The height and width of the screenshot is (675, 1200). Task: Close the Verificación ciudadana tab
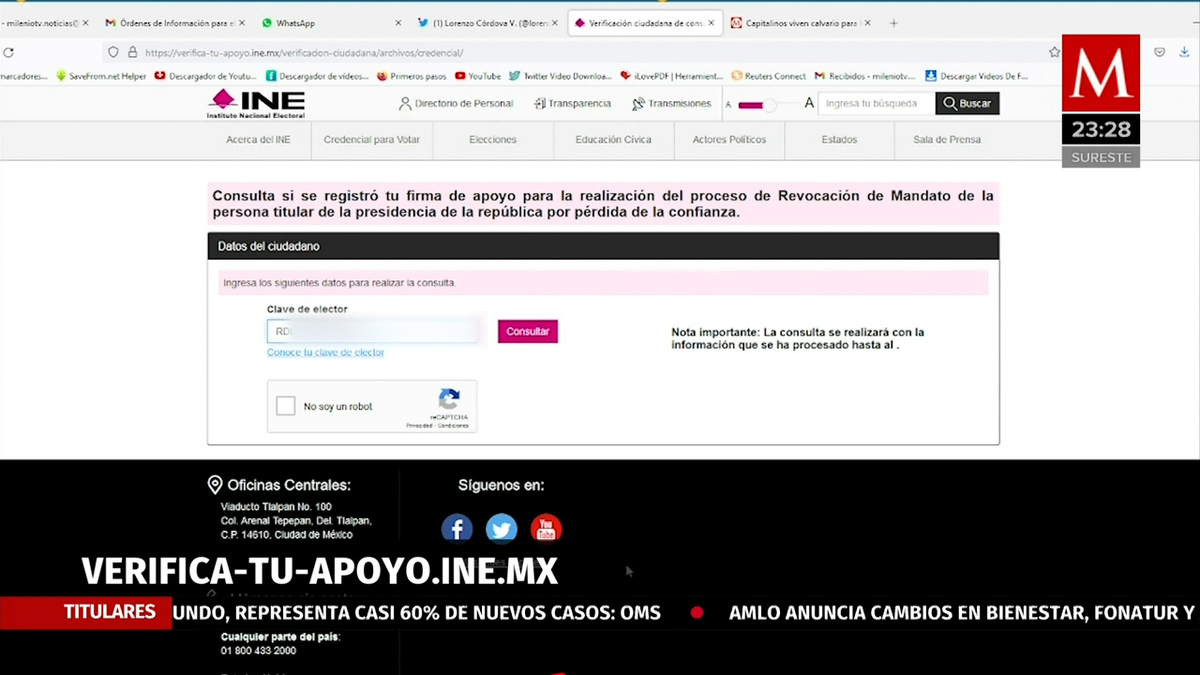click(x=712, y=23)
